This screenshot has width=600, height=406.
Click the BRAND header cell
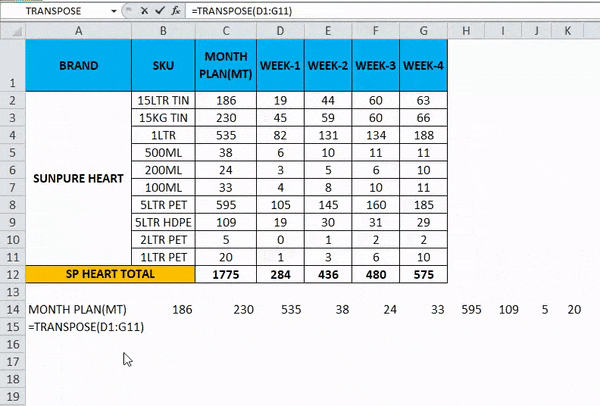click(78, 65)
